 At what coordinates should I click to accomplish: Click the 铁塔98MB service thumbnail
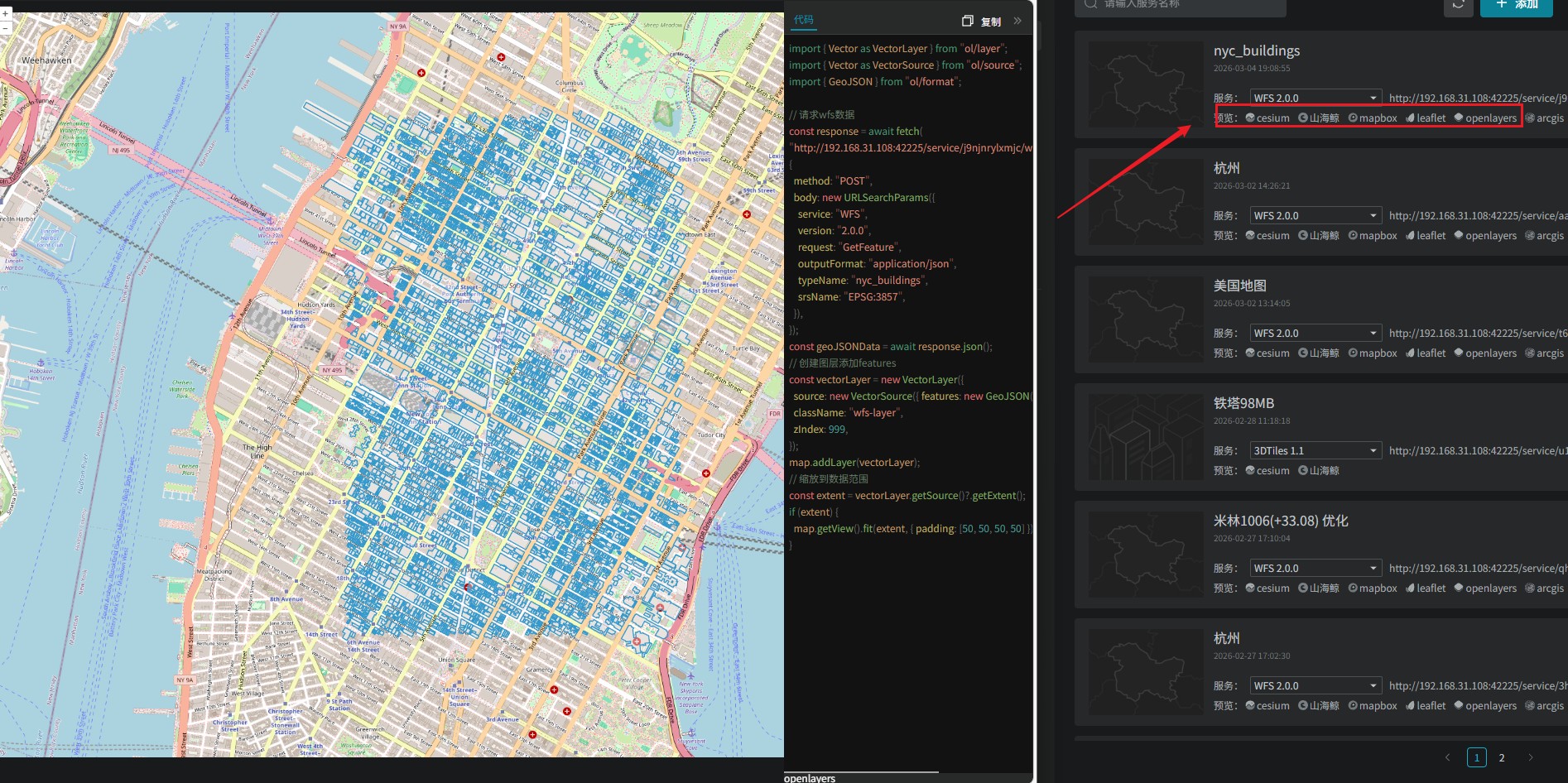pos(1145,437)
